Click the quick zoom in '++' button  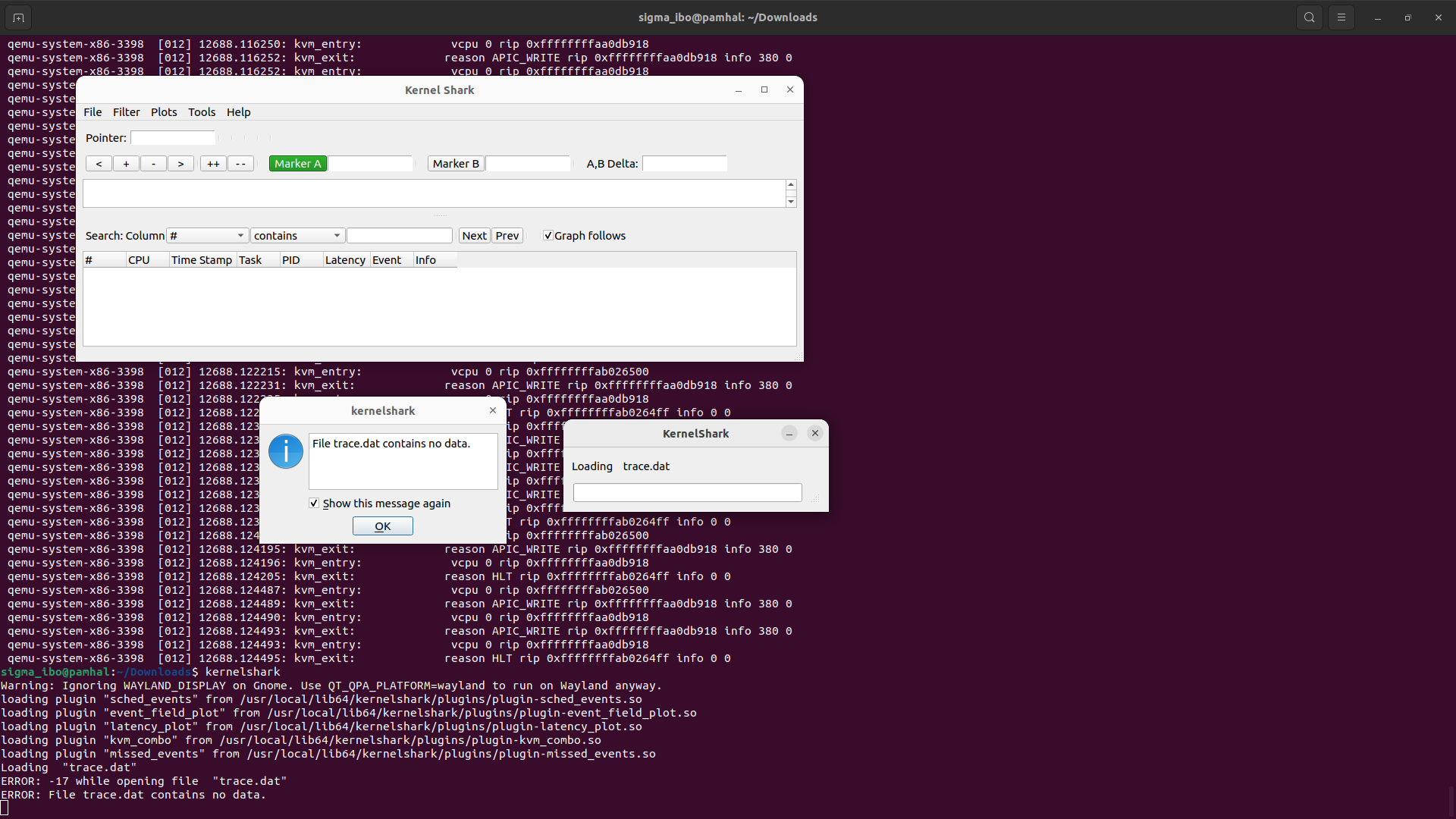coord(213,164)
